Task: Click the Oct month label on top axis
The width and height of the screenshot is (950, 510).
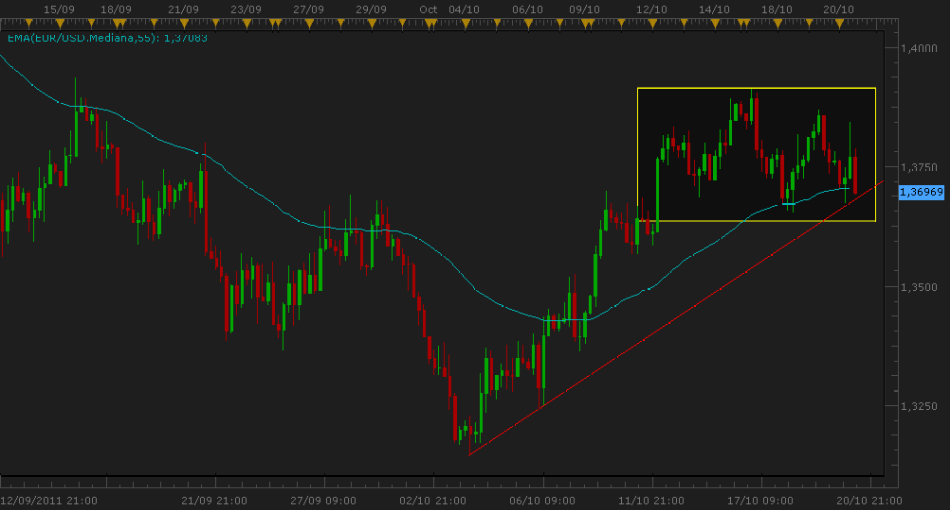Action: coord(429,9)
